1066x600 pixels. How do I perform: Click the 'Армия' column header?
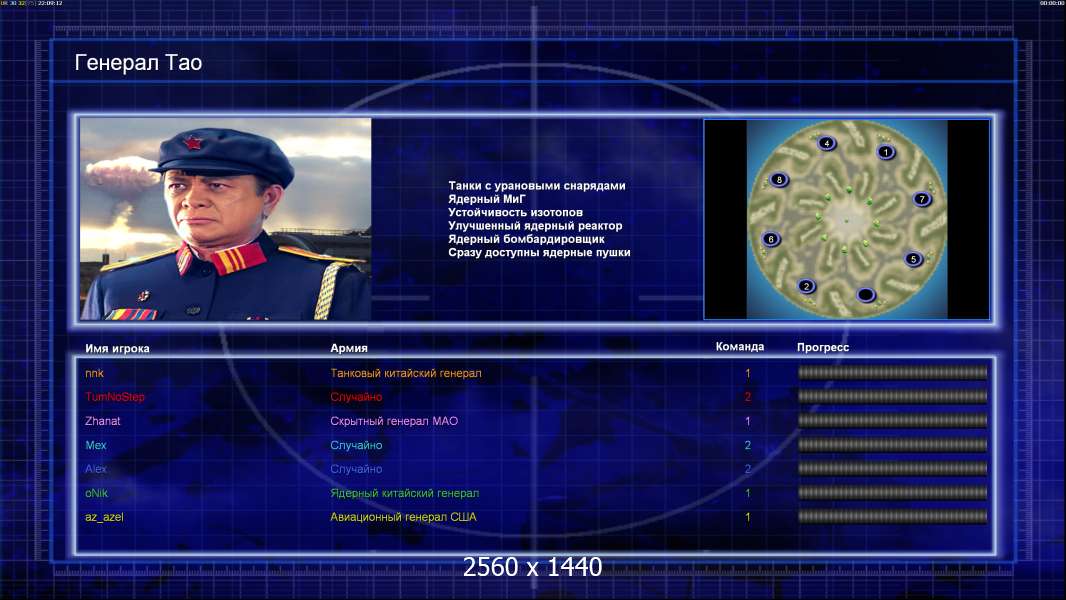349,348
